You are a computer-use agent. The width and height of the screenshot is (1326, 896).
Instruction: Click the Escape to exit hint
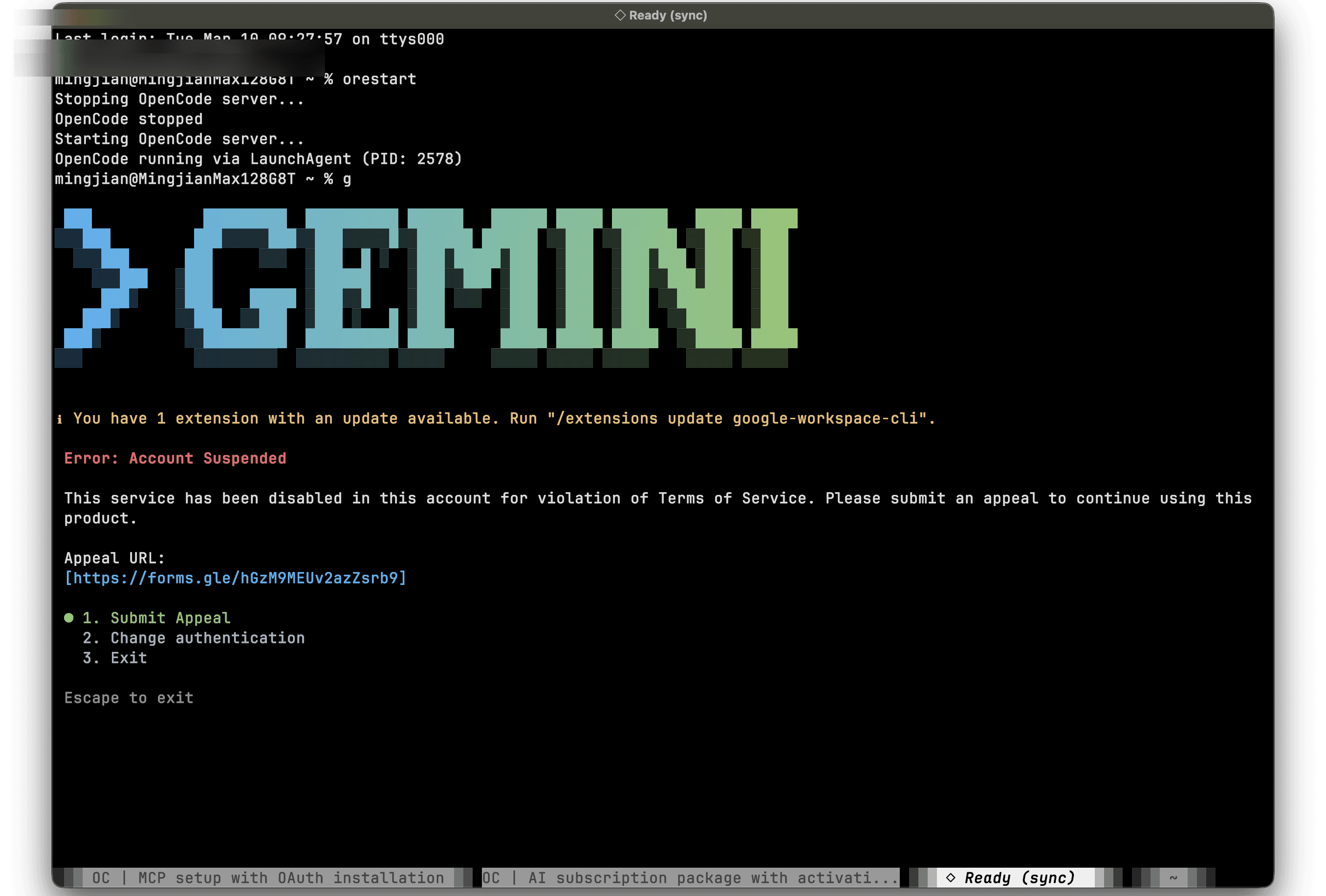129,698
